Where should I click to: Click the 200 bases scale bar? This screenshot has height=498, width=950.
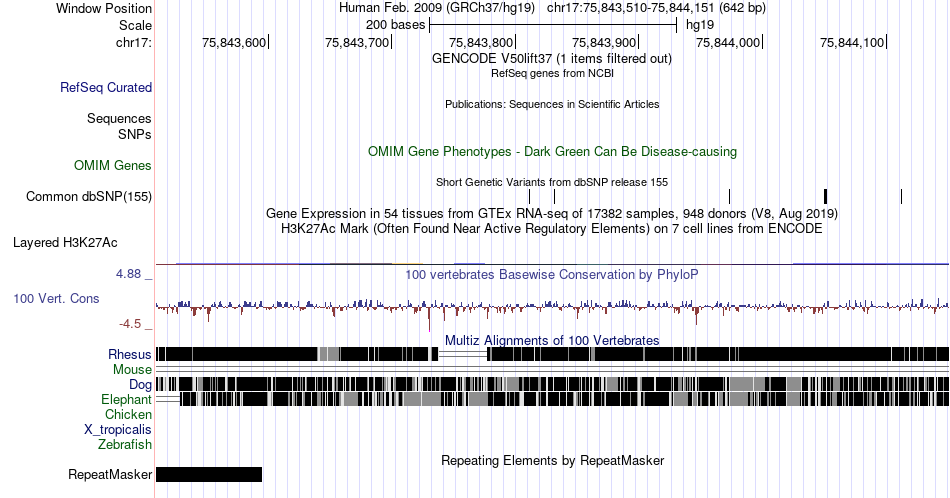553,25
